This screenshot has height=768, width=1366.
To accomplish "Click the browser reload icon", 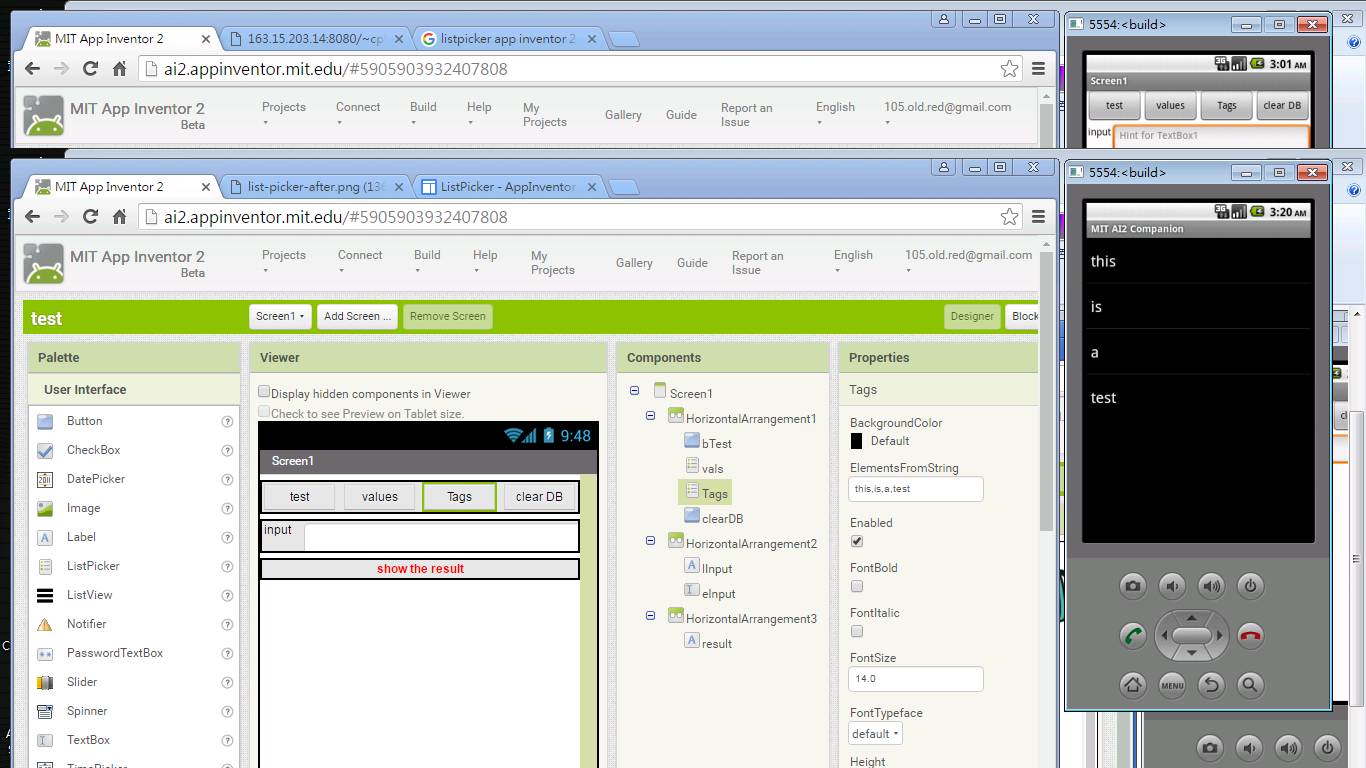I will click(90, 217).
